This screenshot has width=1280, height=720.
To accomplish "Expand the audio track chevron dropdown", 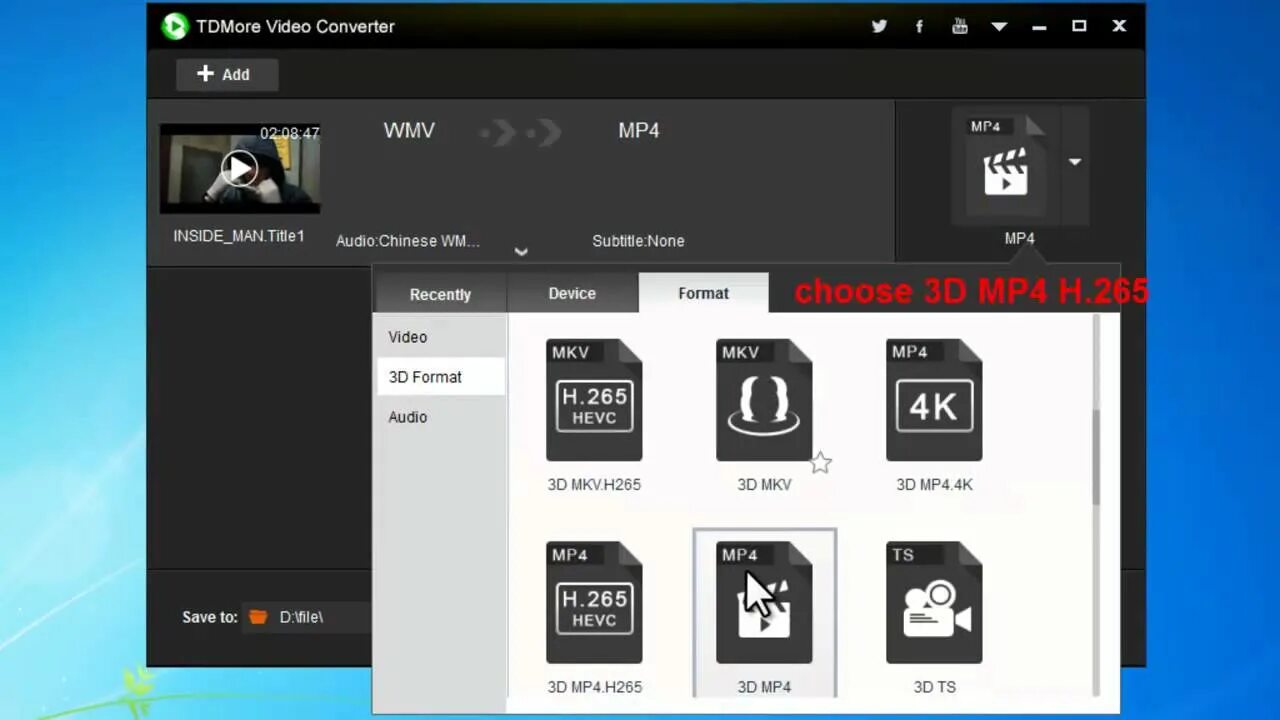I will coord(521,252).
